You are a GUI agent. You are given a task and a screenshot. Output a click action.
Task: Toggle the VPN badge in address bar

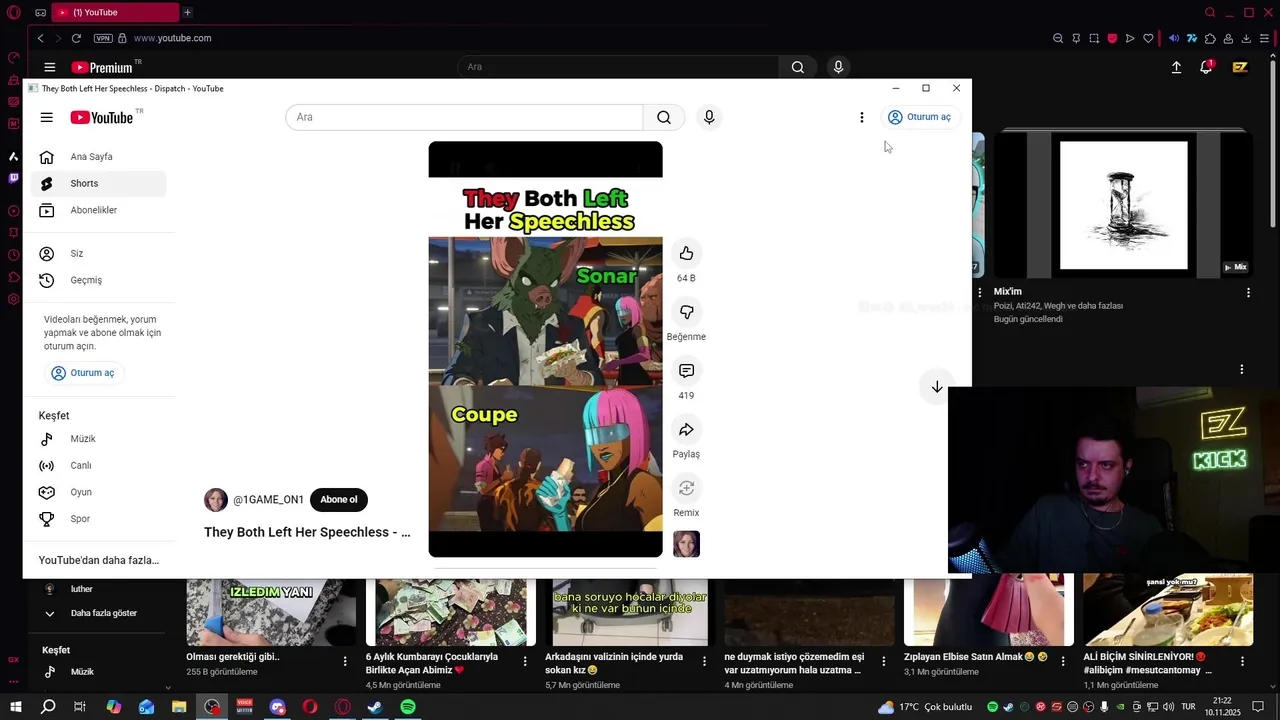point(103,38)
